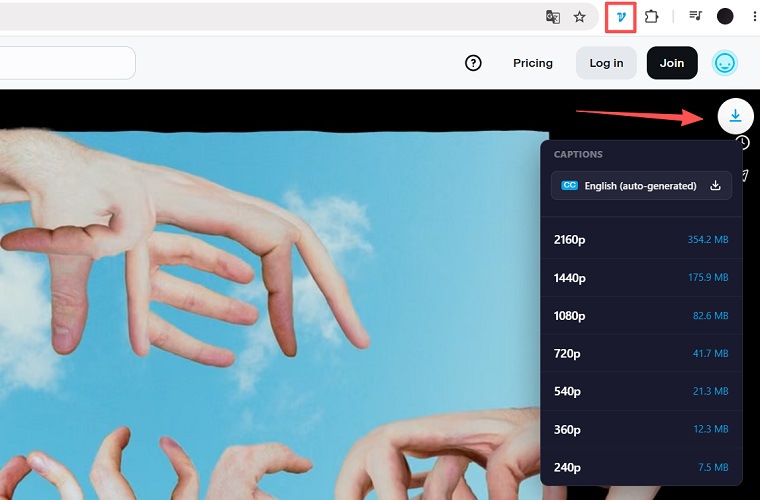The image size is (760, 500).
Task: Choose the 1080p download option
Action: point(641,315)
